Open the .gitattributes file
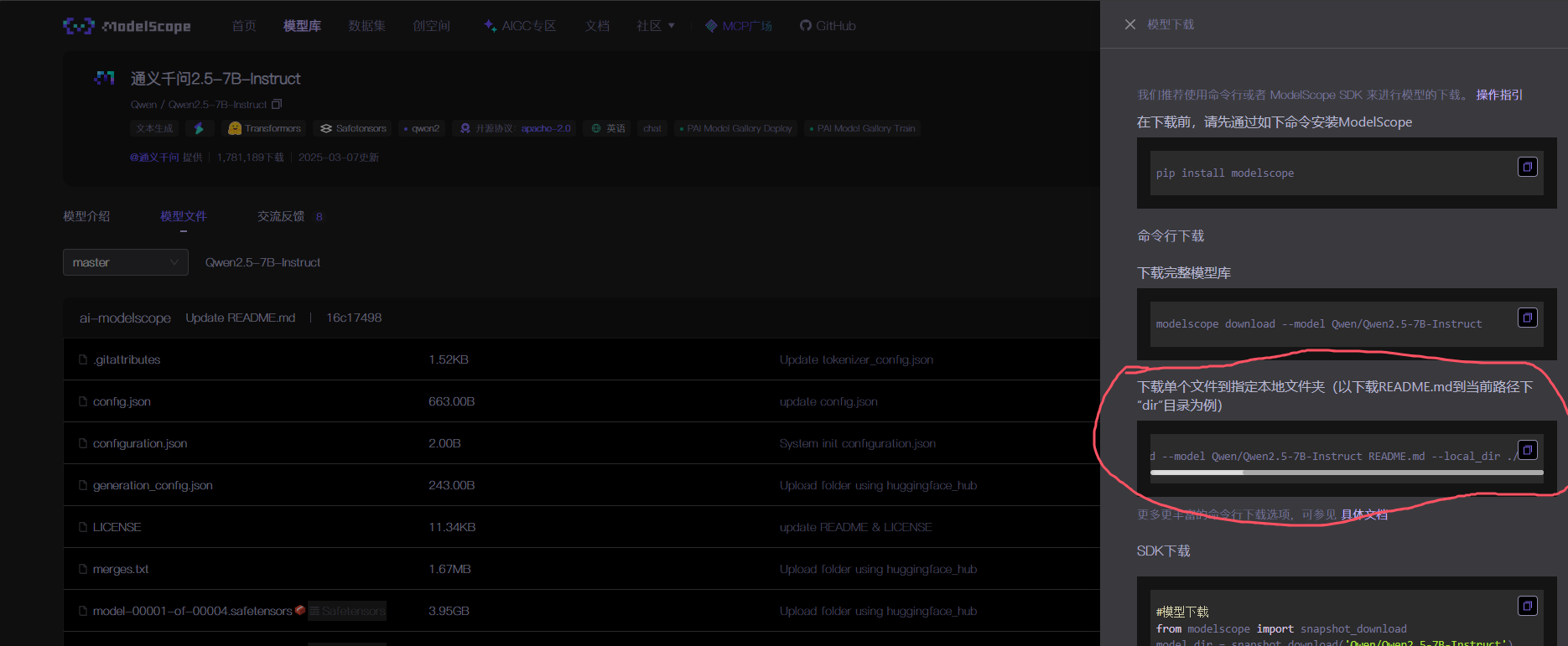The height and width of the screenshot is (646, 1568). click(127, 359)
